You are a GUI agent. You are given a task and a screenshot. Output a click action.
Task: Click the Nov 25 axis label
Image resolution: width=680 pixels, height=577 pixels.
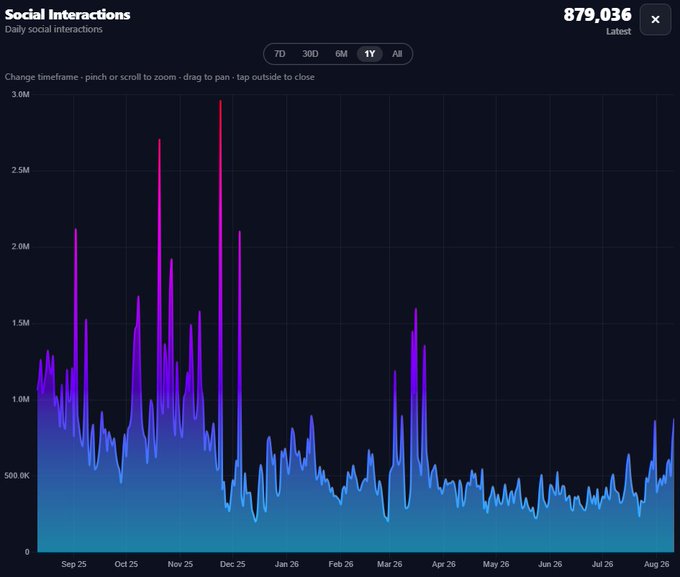[x=180, y=564]
